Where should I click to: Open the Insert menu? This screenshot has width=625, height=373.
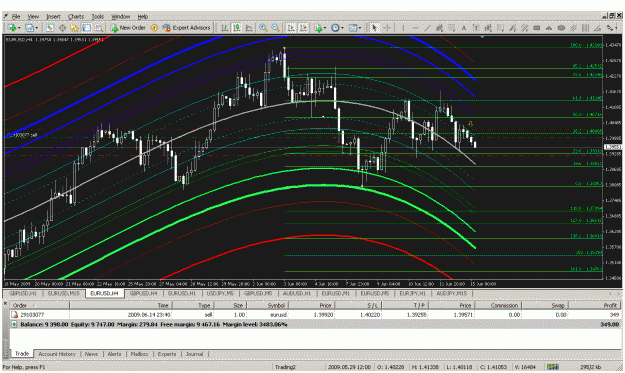pos(53,16)
